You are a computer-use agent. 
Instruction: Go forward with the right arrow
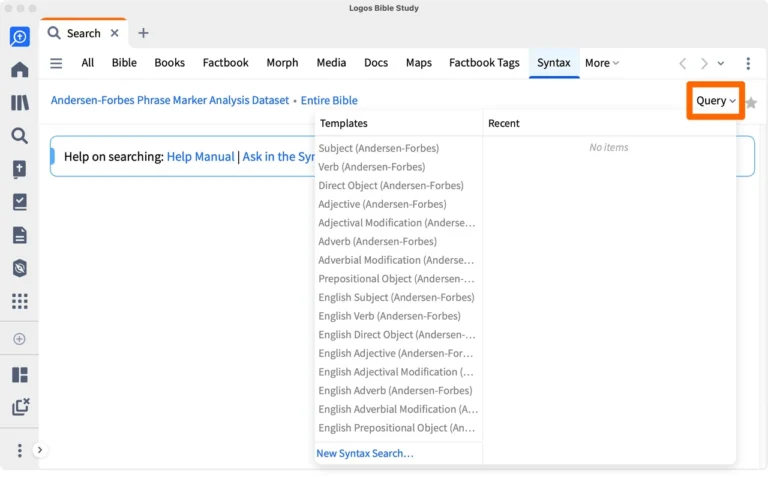click(x=704, y=63)
